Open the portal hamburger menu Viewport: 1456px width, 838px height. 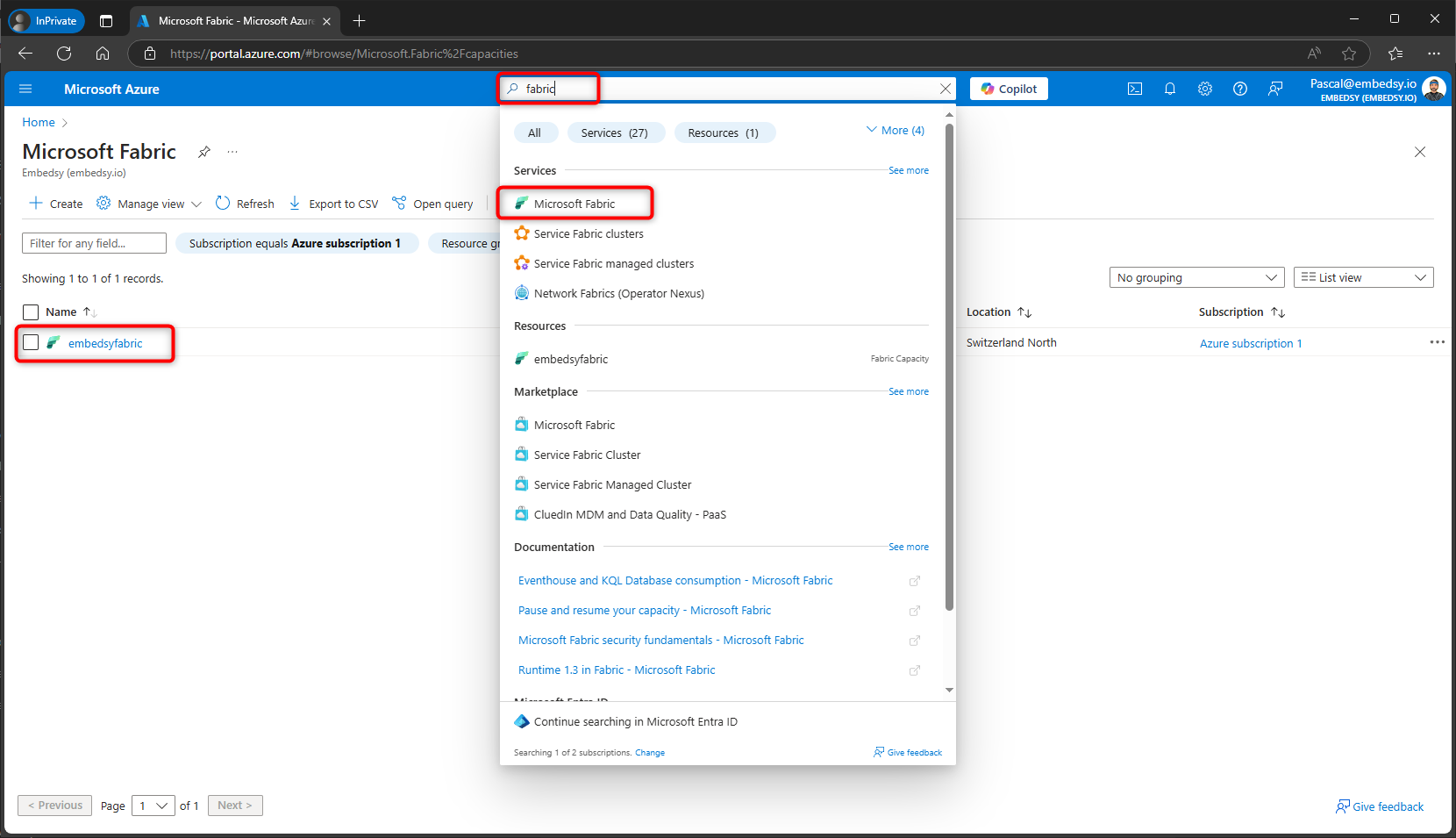click(25, 89)
